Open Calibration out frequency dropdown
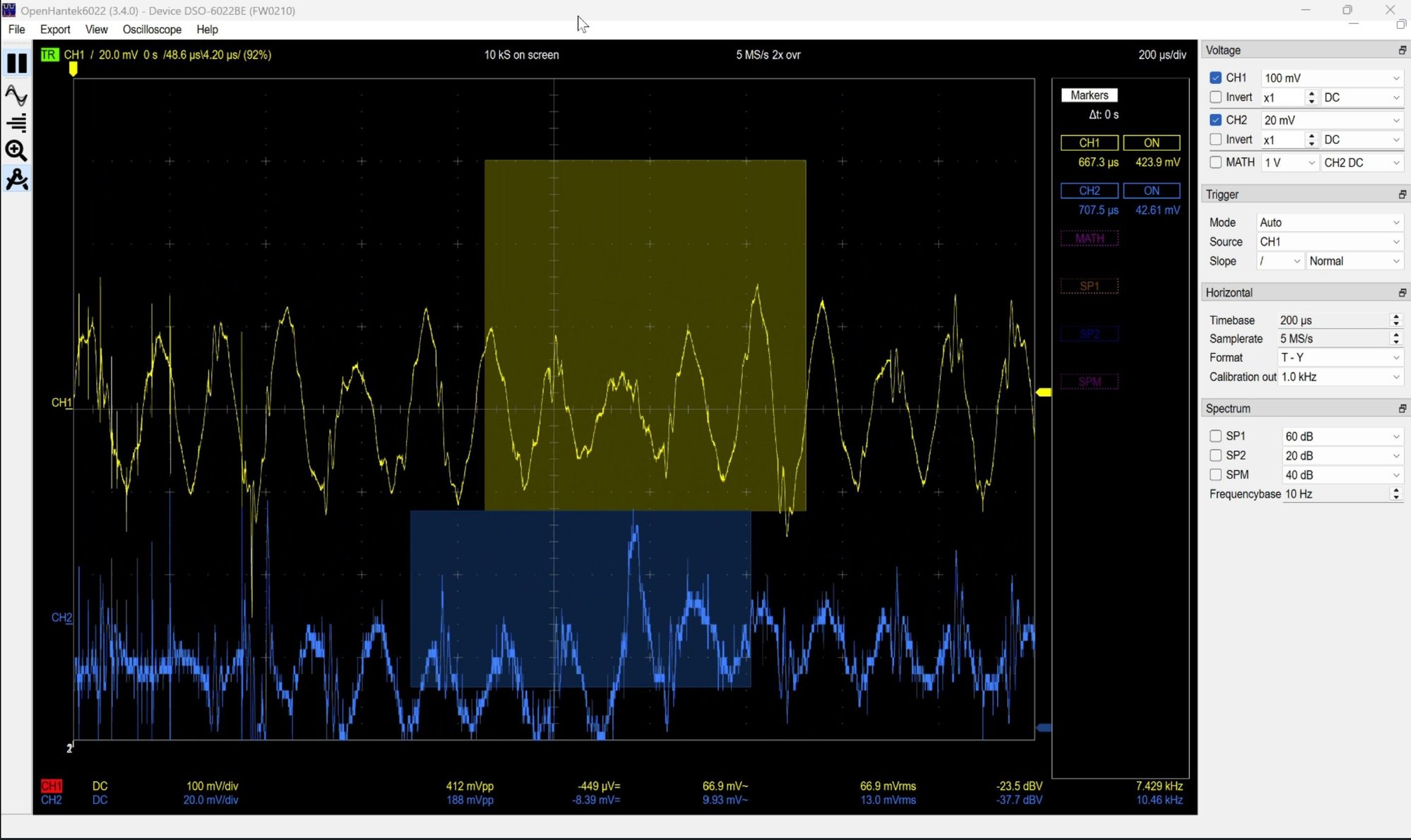The height and width of the screenshot is (840, 1411). pos(1340,377)
